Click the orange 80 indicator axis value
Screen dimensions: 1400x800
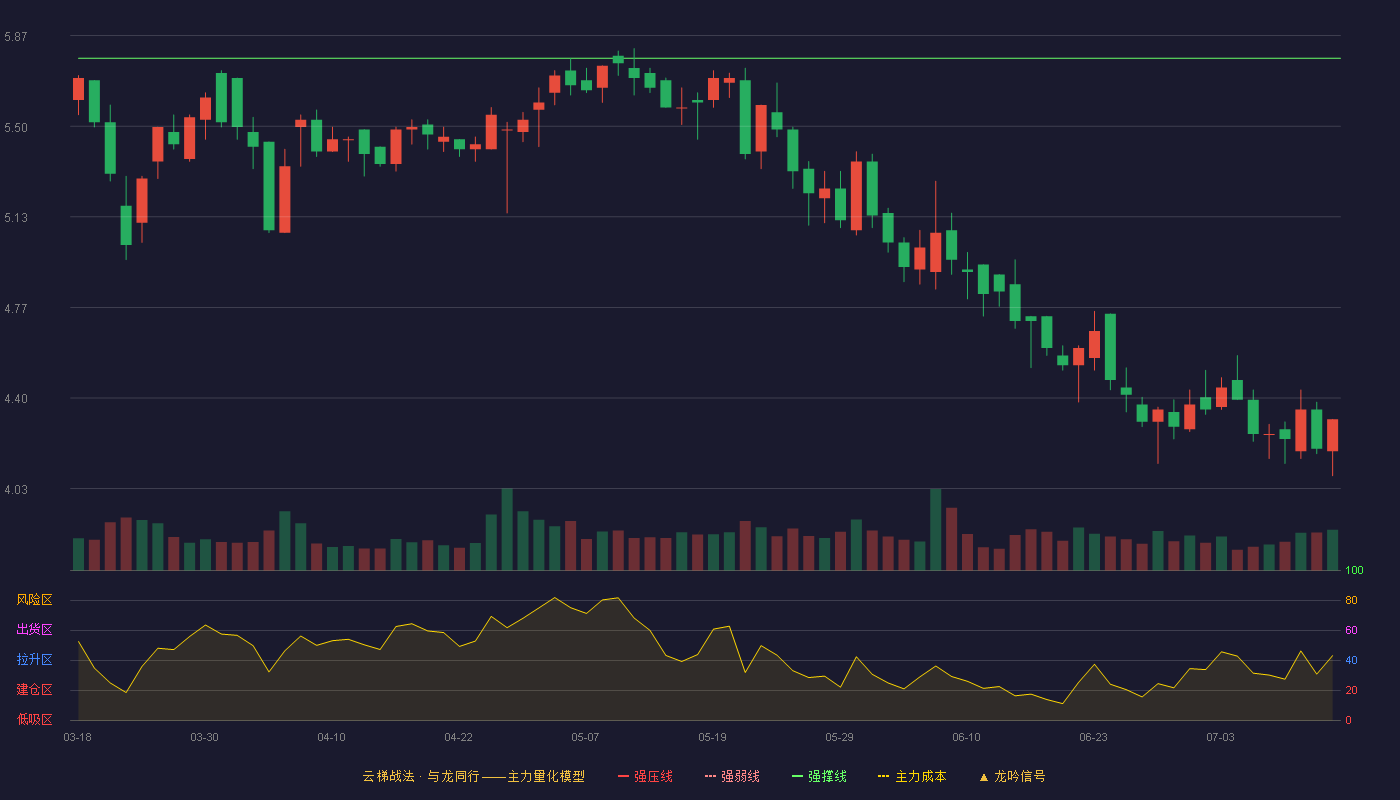point(1351,600)
